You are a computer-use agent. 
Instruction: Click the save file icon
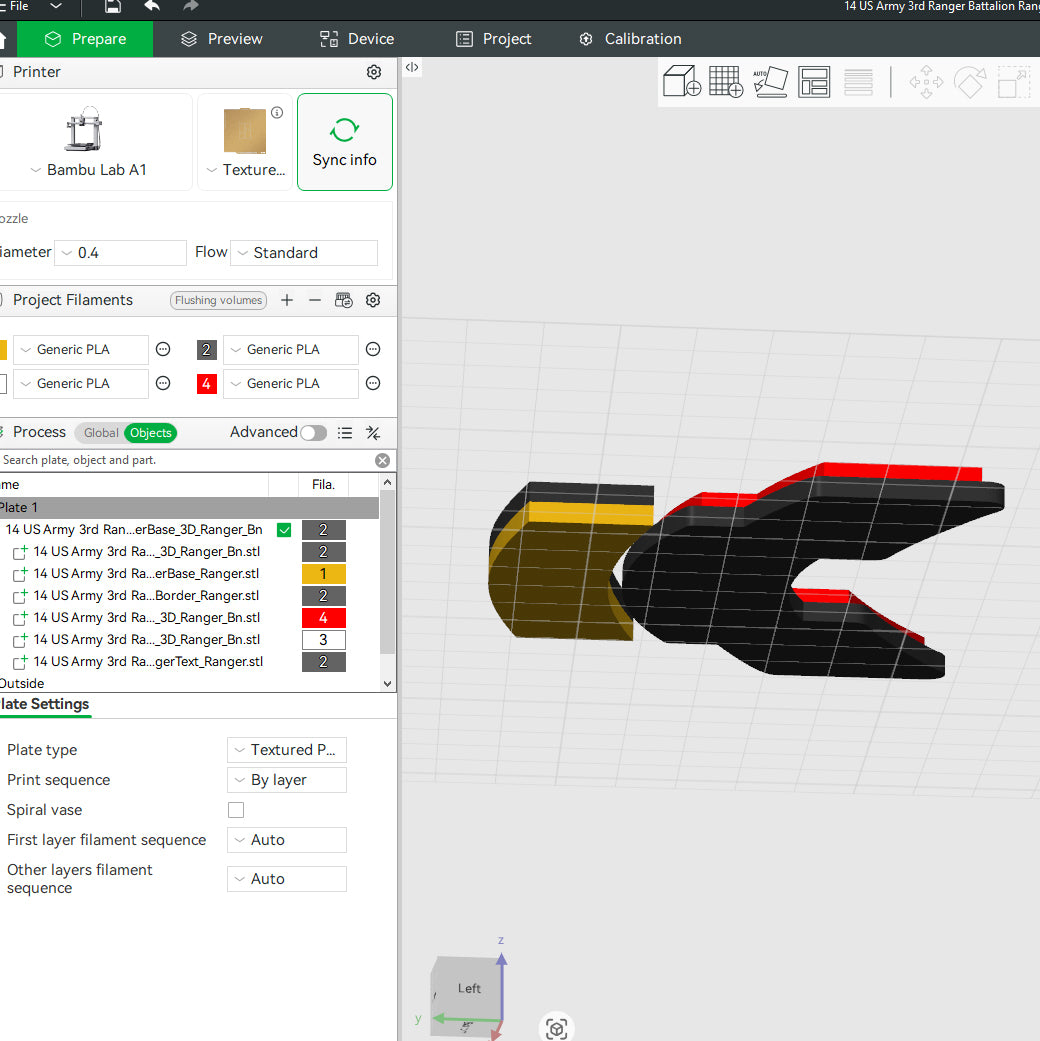113,7
